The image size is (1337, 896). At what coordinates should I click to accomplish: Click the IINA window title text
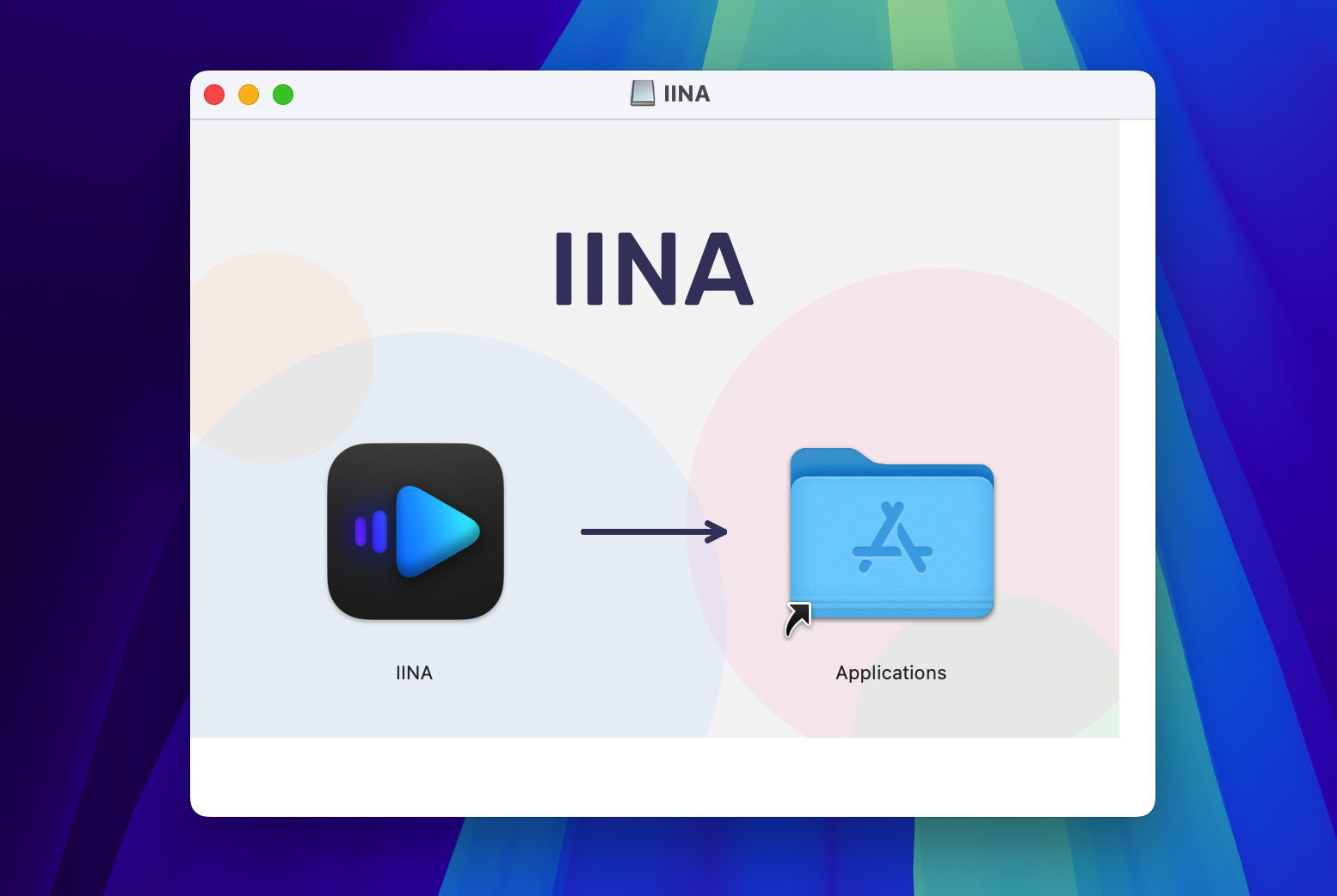click(x=687, y=94)
